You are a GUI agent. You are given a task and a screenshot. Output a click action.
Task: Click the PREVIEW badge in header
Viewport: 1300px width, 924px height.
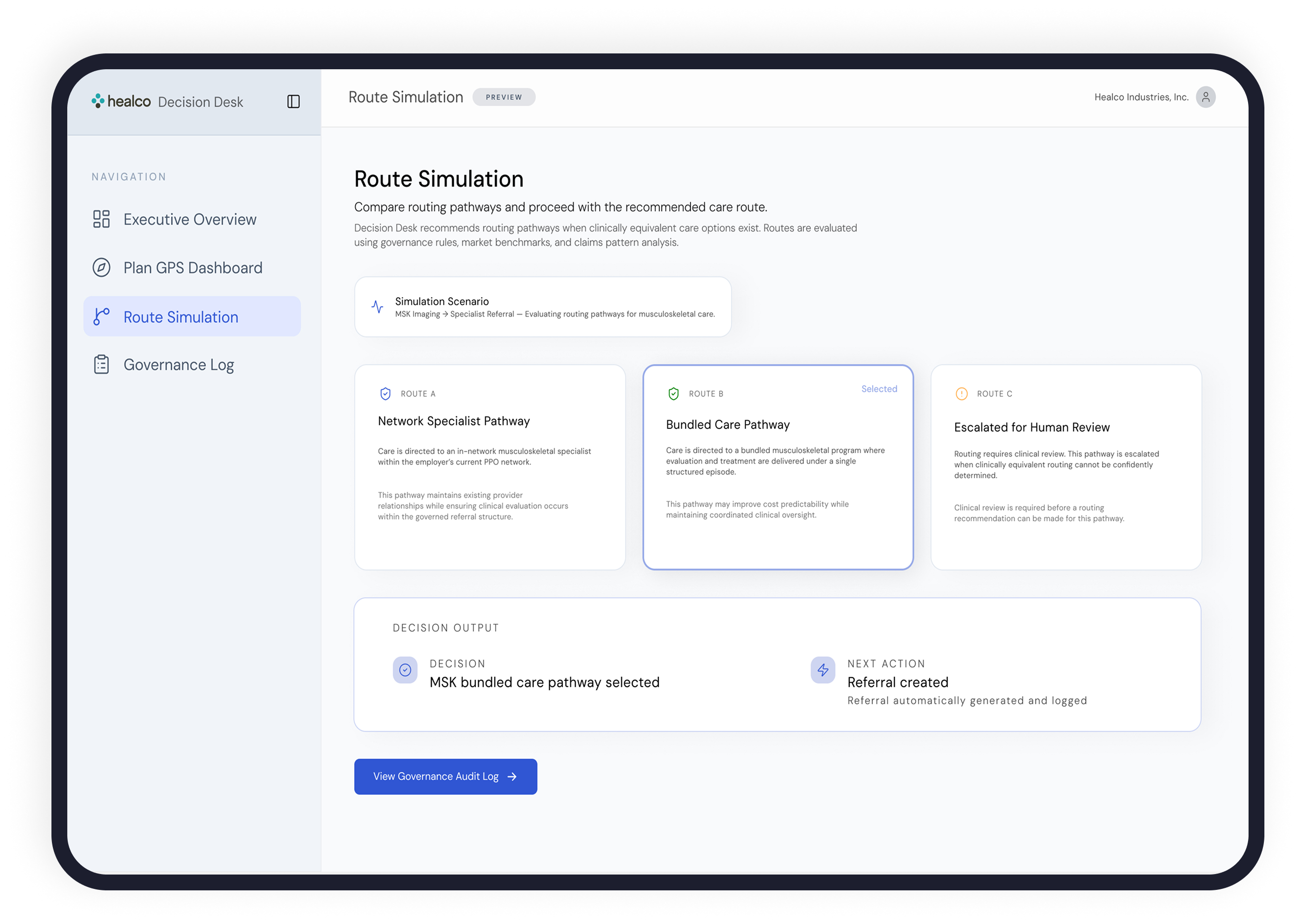click(504, 97)
